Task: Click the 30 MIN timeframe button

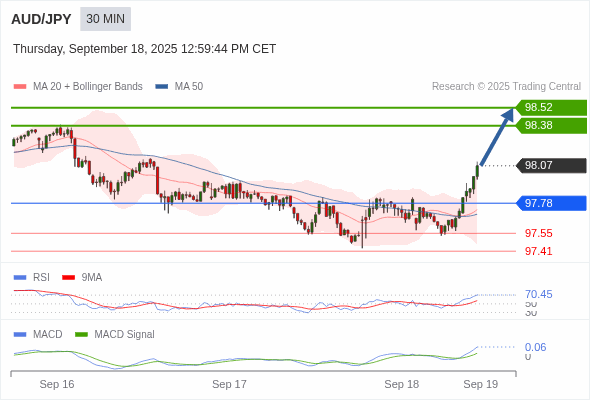Action: coord(105,19)
